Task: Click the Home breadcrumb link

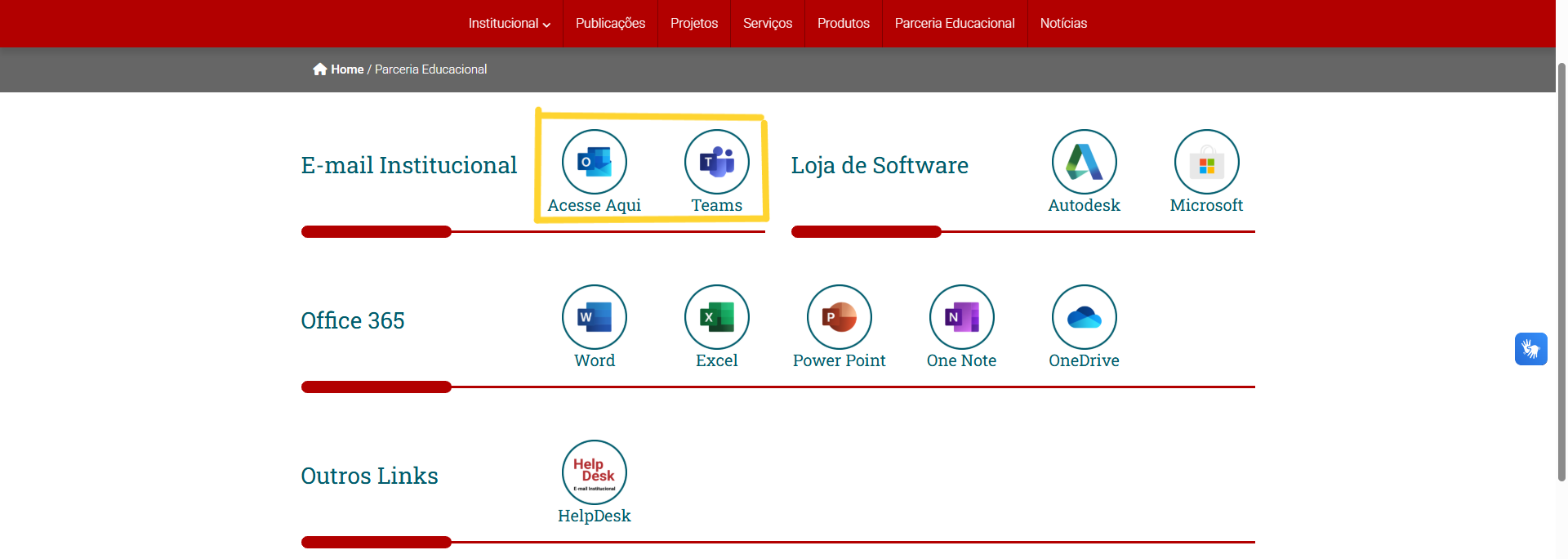Action: [x=346, y=69]
